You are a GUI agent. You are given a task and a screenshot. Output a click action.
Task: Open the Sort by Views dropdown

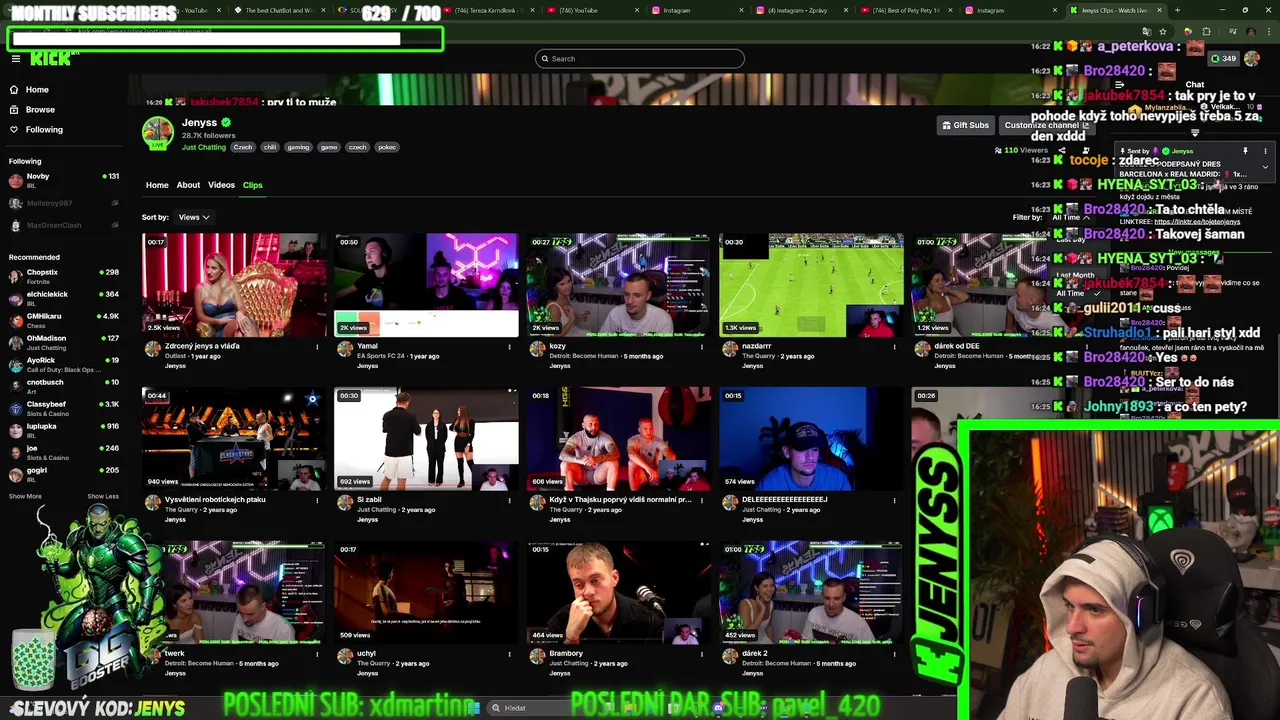194,217
